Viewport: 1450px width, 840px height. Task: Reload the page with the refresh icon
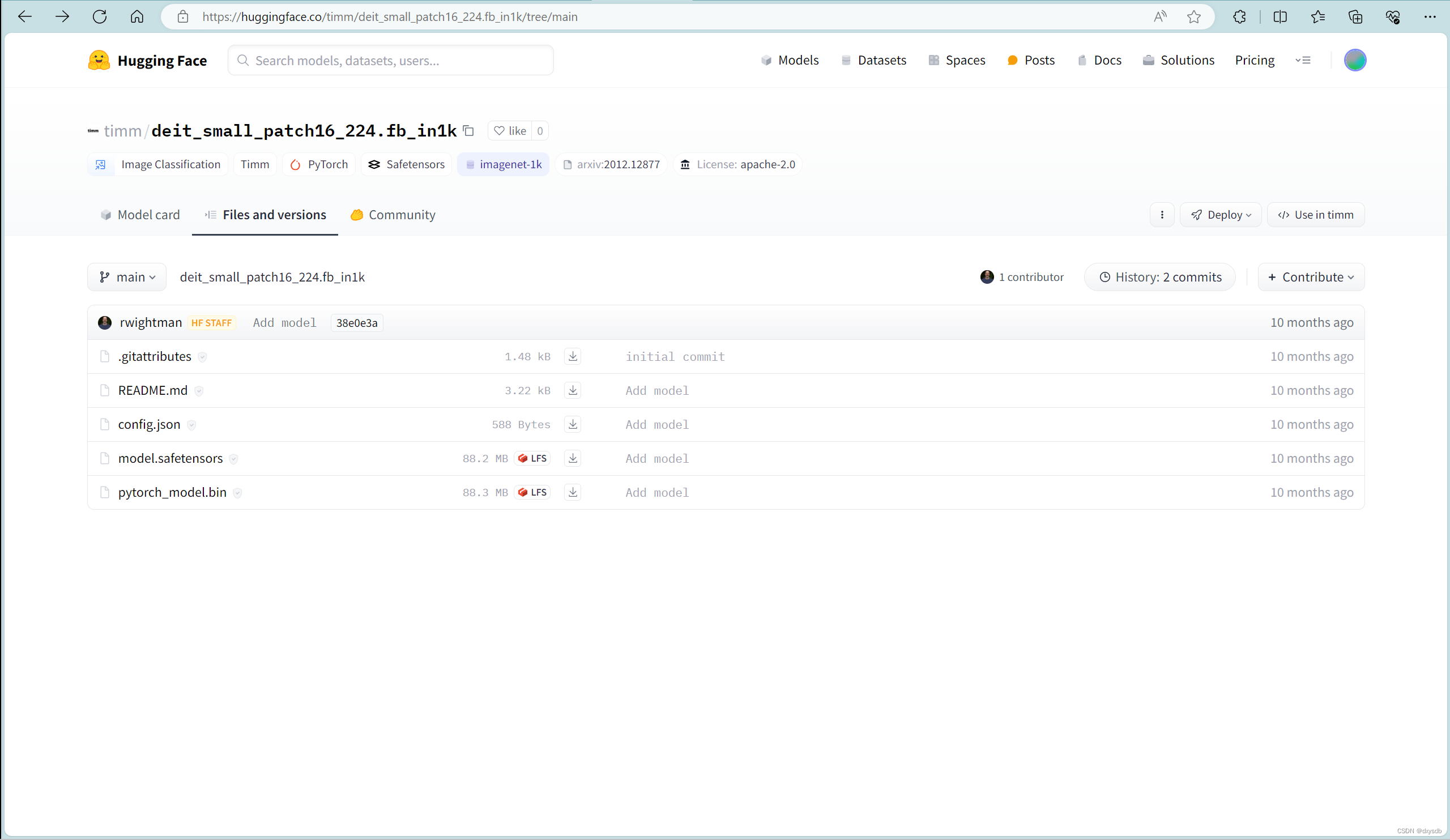click(x=100, y=16)
